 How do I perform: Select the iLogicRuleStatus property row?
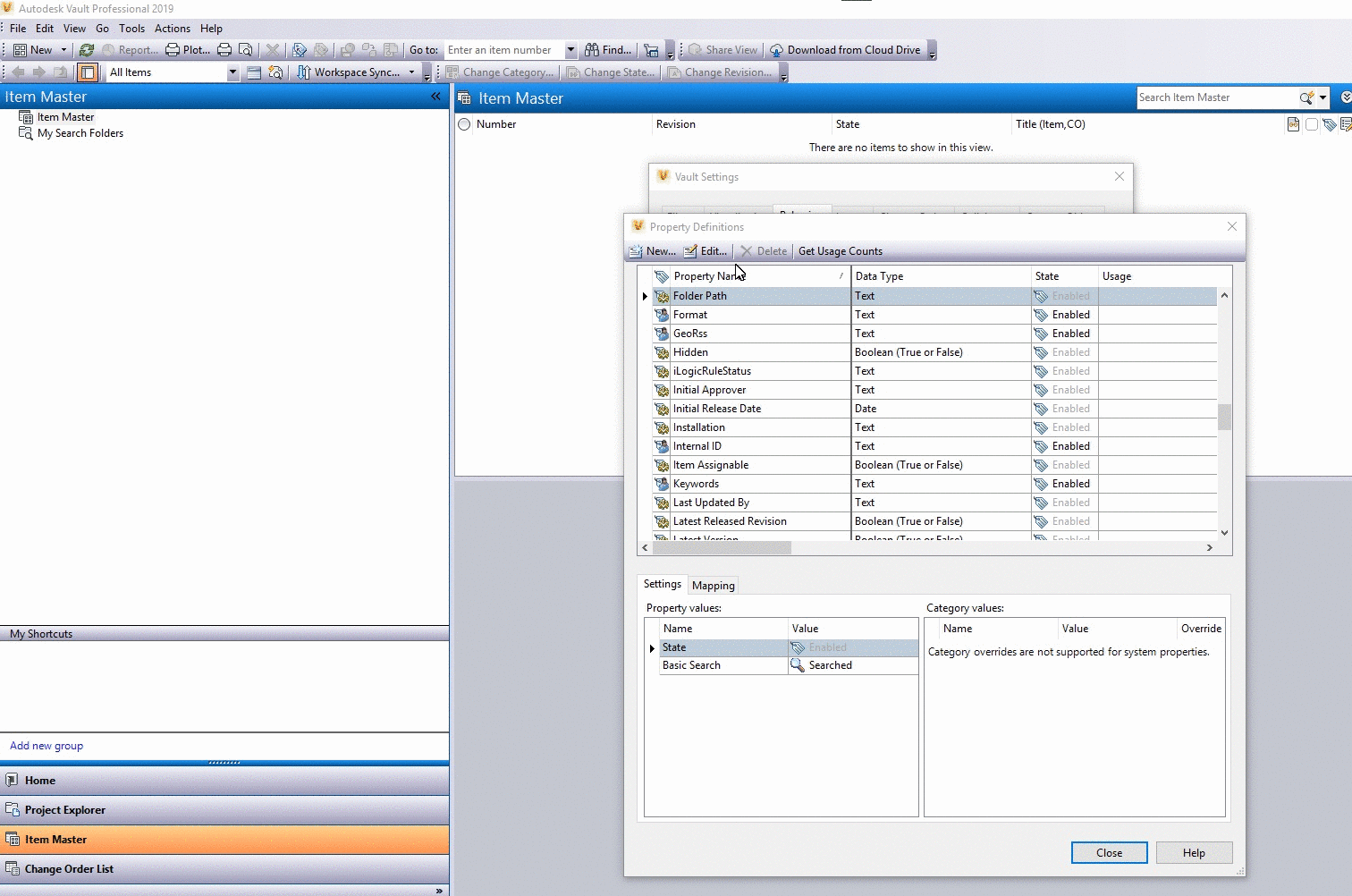pos(934,371)
